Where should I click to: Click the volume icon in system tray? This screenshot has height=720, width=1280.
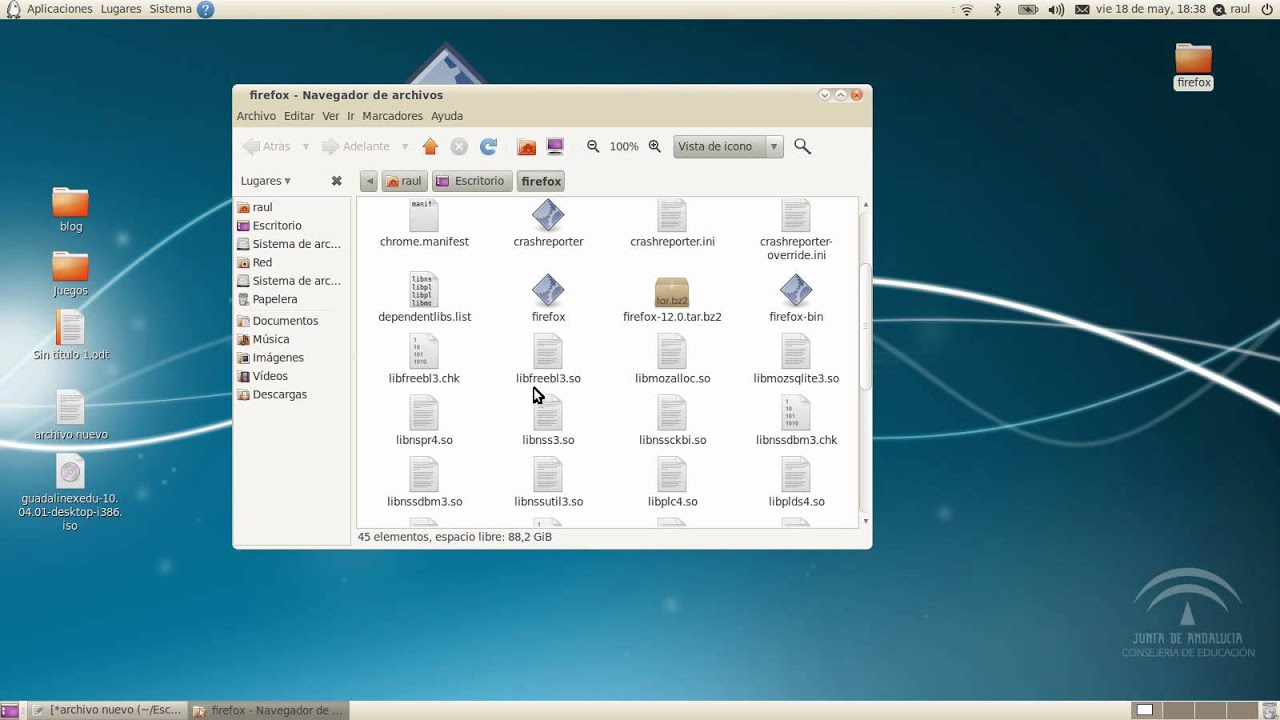pos(1056,10)
